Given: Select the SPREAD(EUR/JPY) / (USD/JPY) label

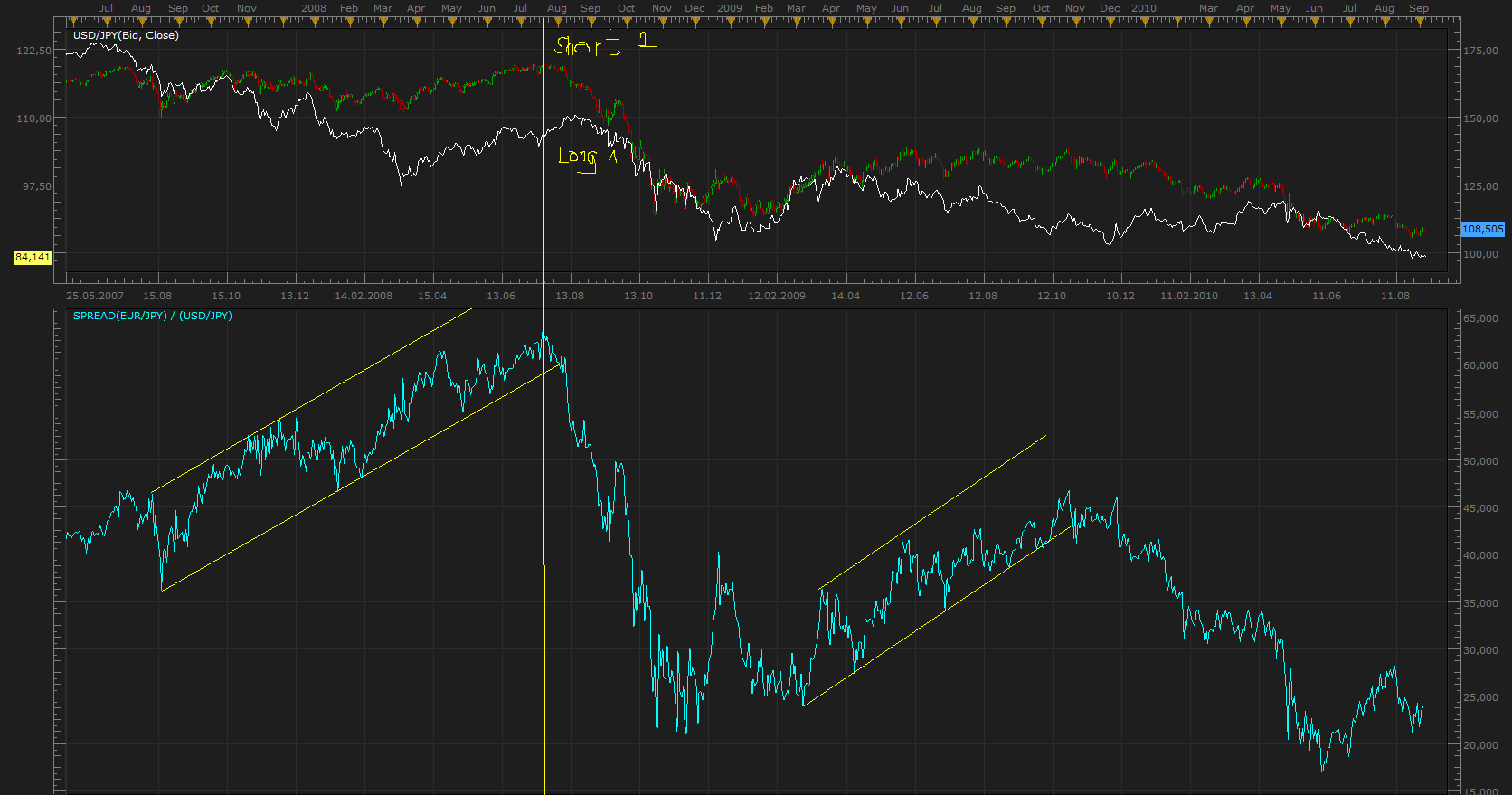Looking at the screenshot, I should coord(152,316).
